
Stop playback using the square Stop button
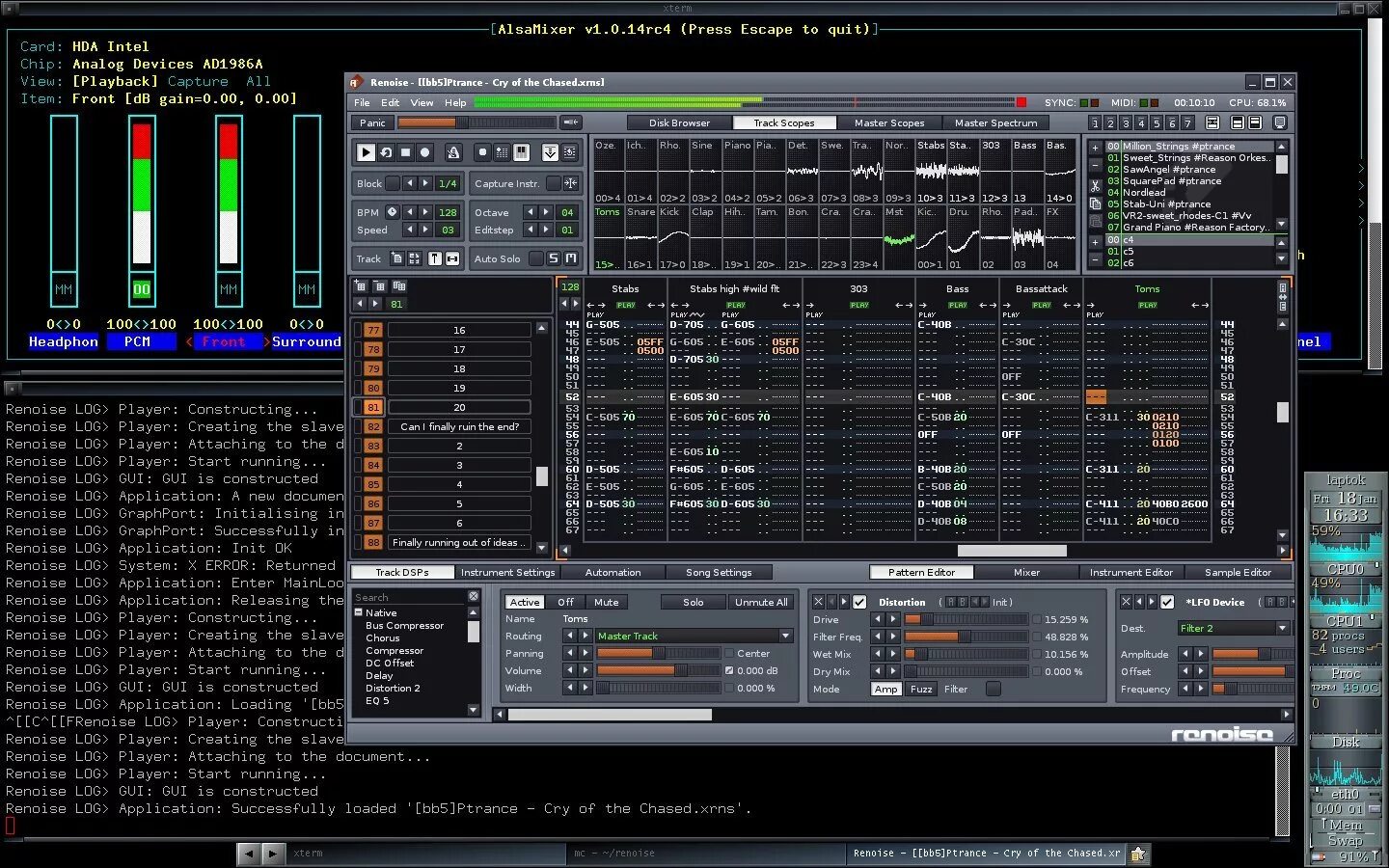pyautogui.click(x=405, y=152)
